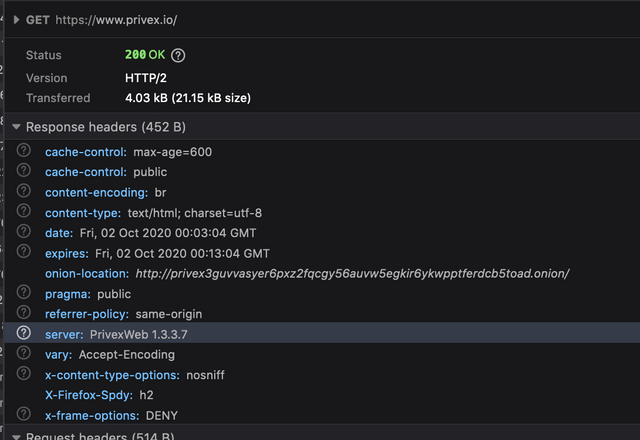Click help icon beside first cache-control max-age header
This screenshot has height=440, width=640.
24,152
